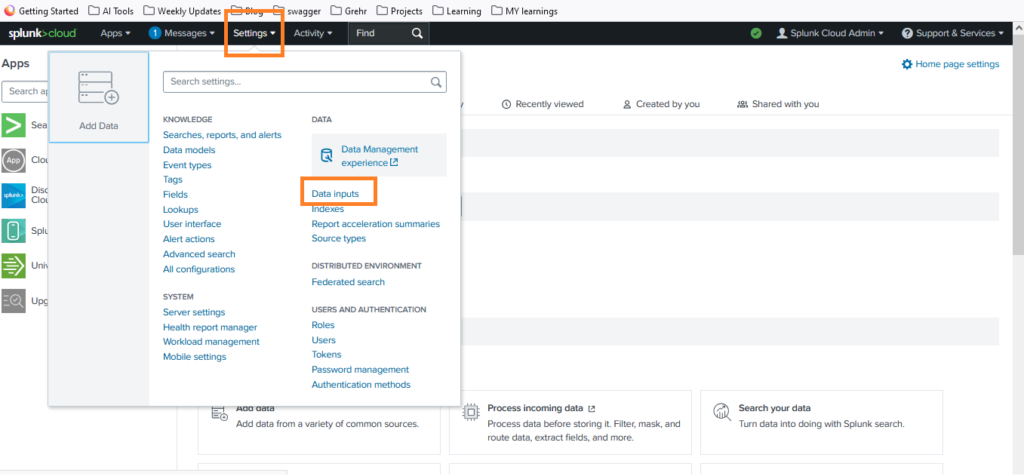Switch to the Recently viewed tab
The image size is (1024, 476).
542,104
